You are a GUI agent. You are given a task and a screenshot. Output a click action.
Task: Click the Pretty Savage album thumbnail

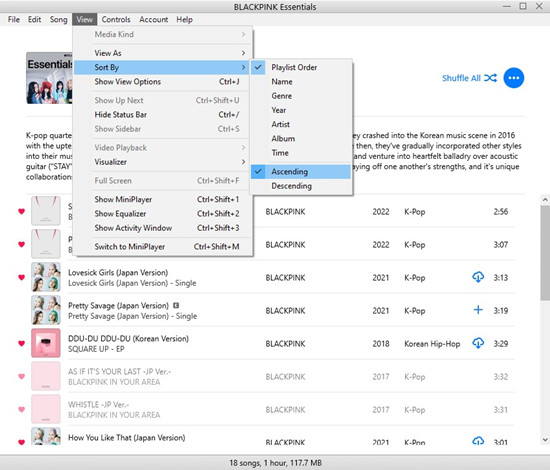pyautogui.click(x=46, y=310)
